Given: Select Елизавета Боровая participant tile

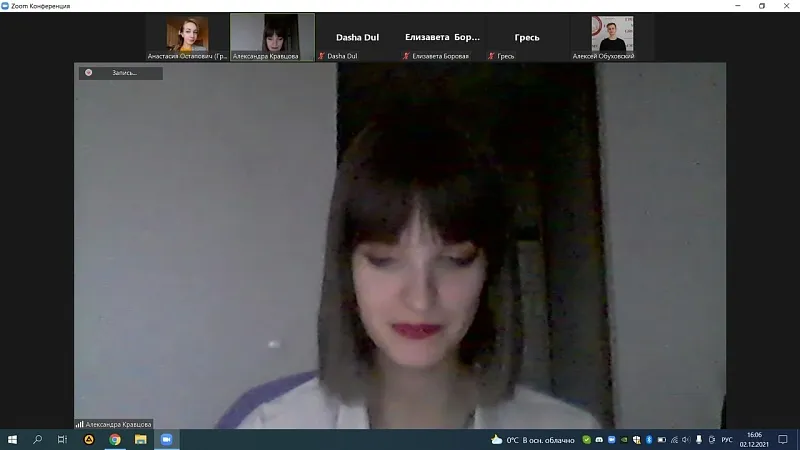Looking at the screenshot, I should pyautogui.click(x=442, y=37).
